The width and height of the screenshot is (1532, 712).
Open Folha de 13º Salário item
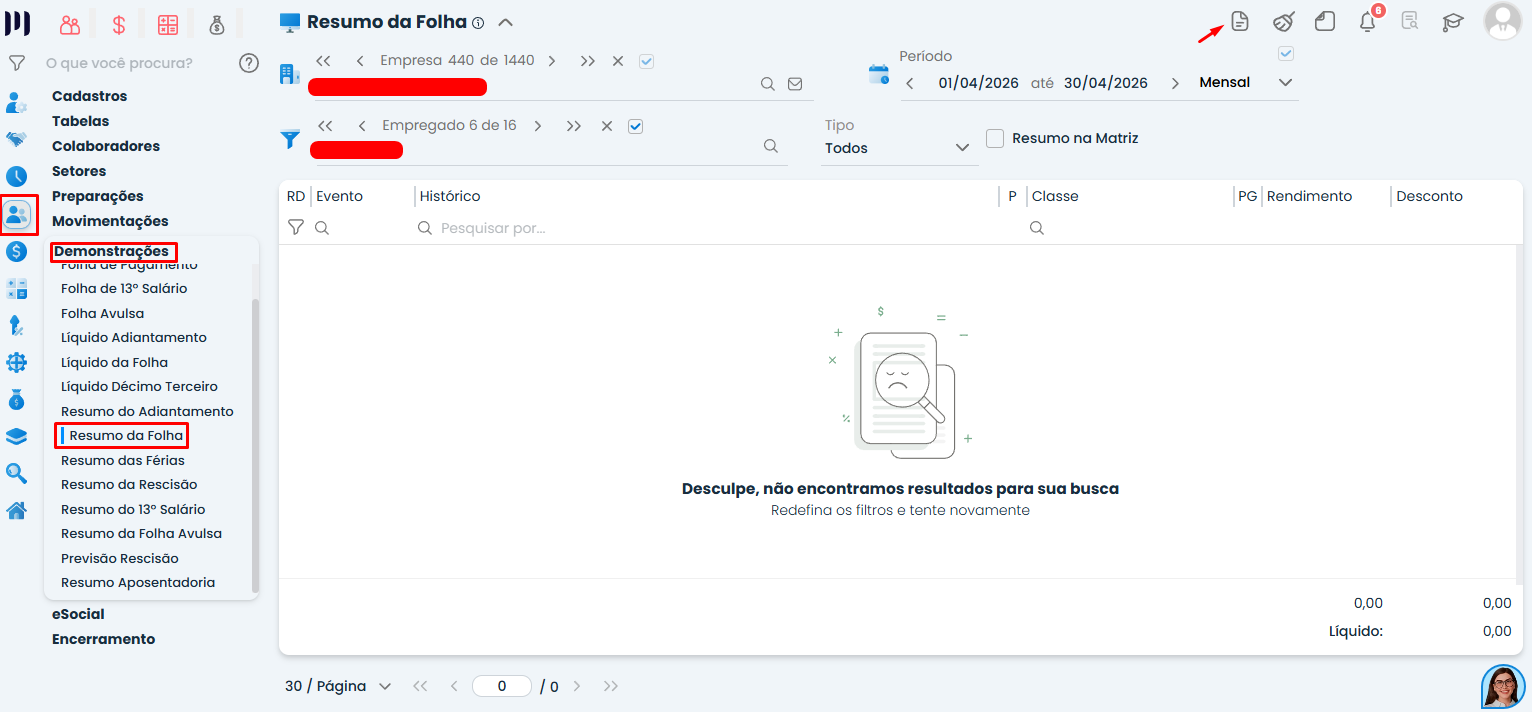[x=124, y=288]
